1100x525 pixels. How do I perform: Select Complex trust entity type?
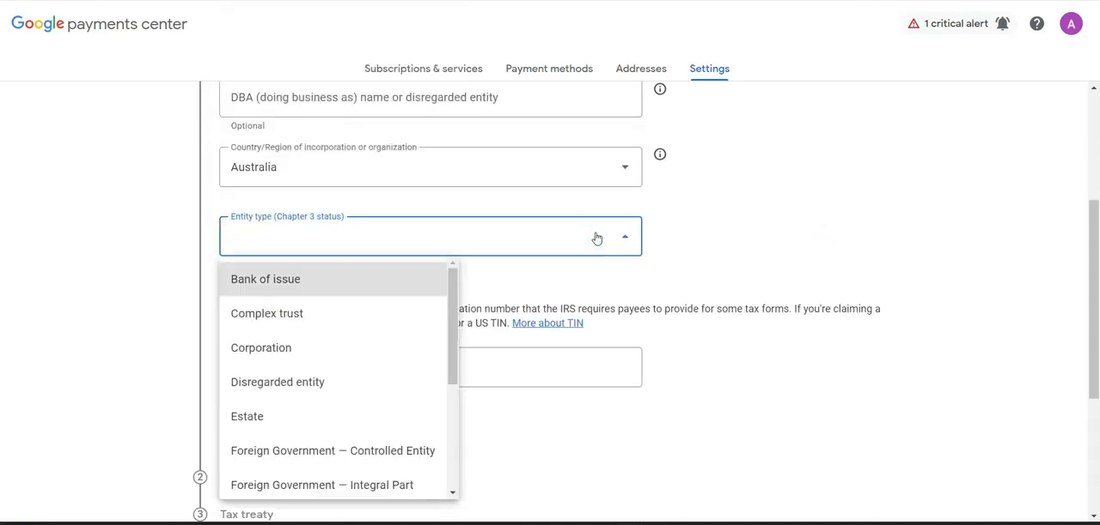[x=333, y=314]
